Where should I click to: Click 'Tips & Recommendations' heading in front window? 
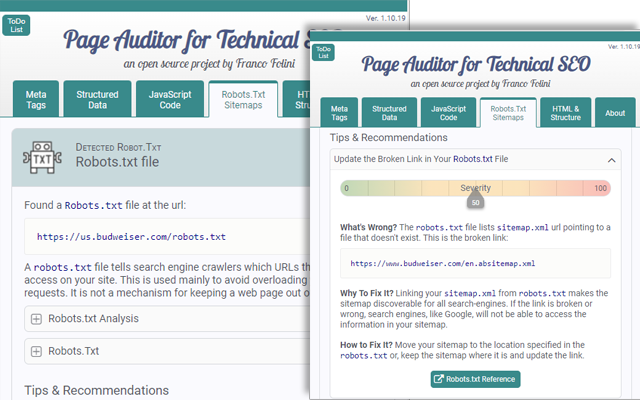coord(389,138)
